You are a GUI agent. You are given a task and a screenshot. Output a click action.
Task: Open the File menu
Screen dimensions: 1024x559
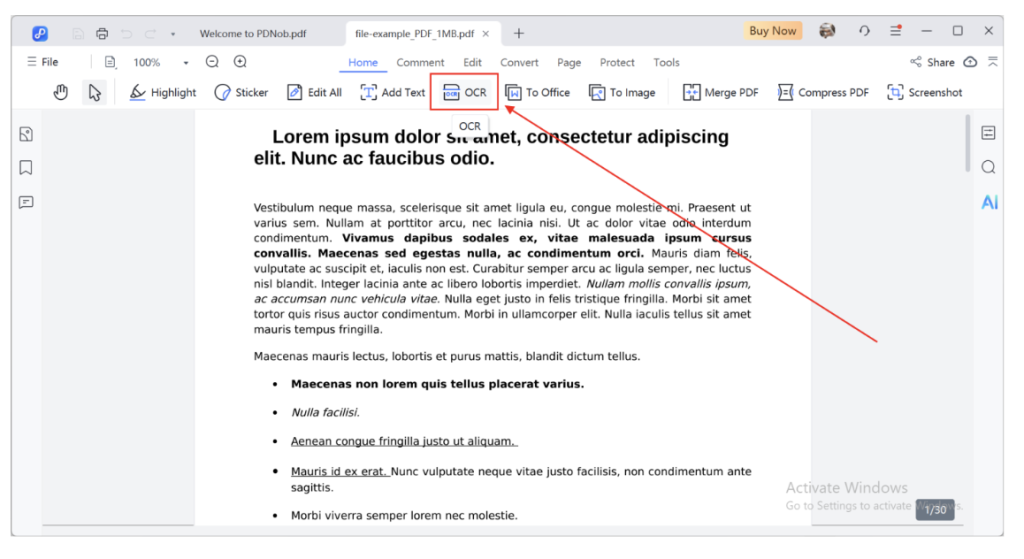click(42, 62)
